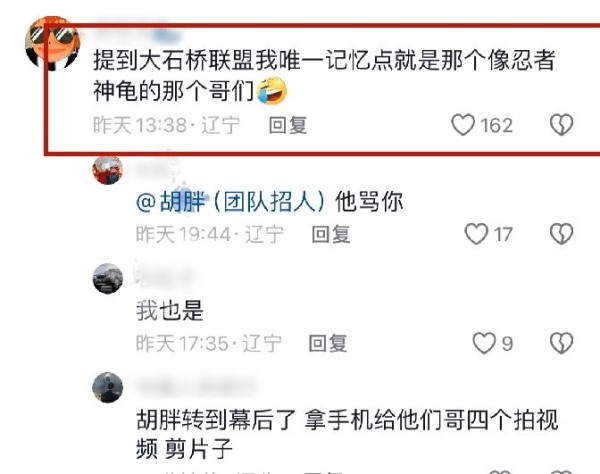The image size is (600, 474).
Task: Reply to the 17:35 comment
Action: click(x=328, y=343)
